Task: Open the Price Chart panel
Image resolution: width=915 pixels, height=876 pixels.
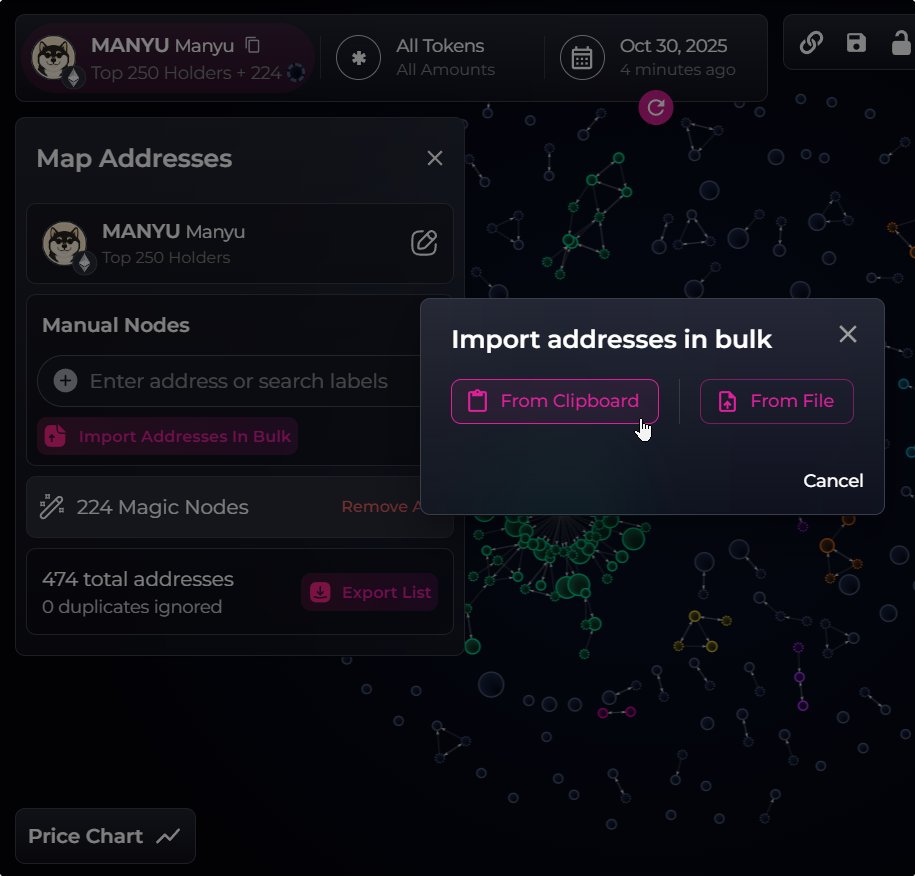Action: click(105, 836)
